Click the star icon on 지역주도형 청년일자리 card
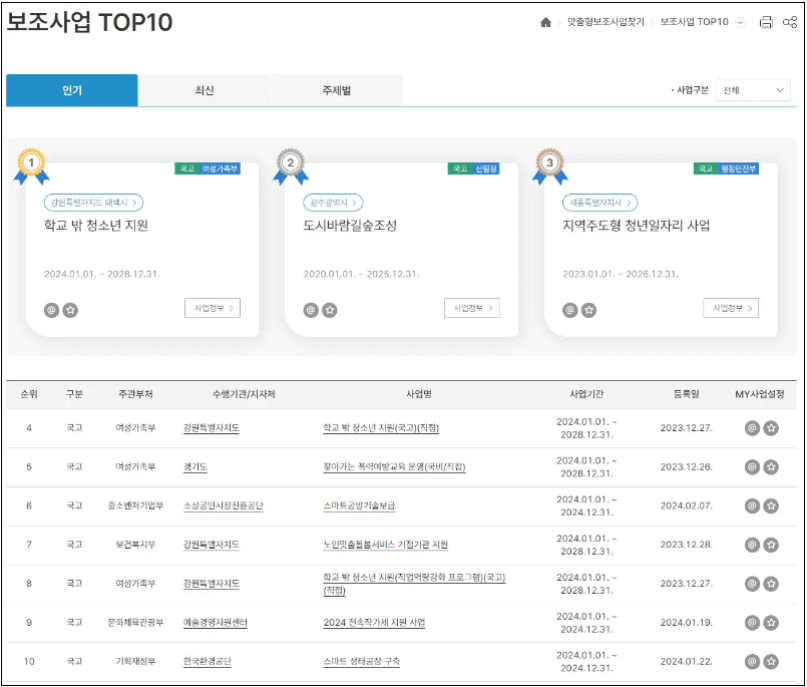807x687 pixels. pos(589,310)
